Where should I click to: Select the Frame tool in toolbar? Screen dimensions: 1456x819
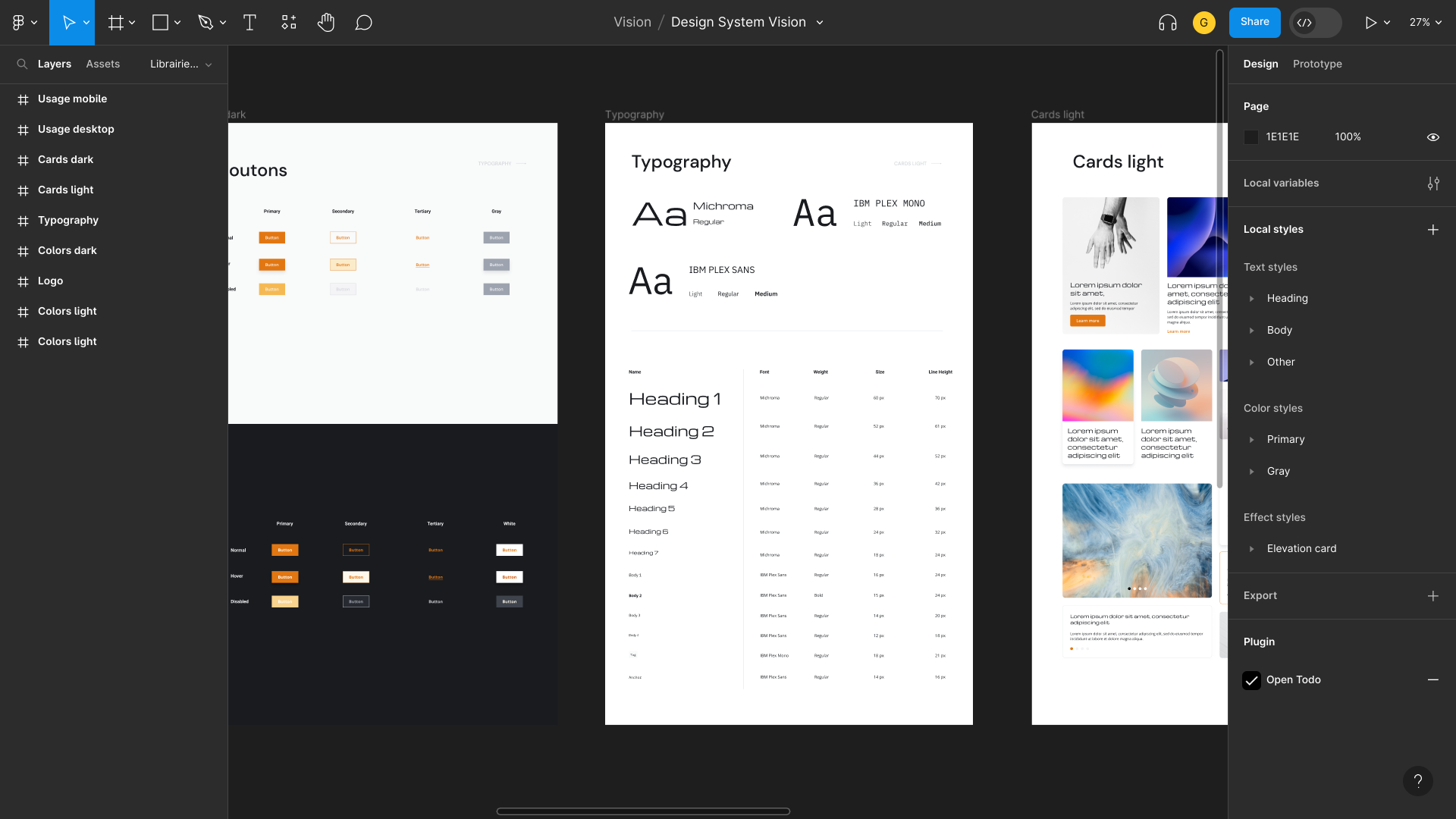click(x=113, y=22)
